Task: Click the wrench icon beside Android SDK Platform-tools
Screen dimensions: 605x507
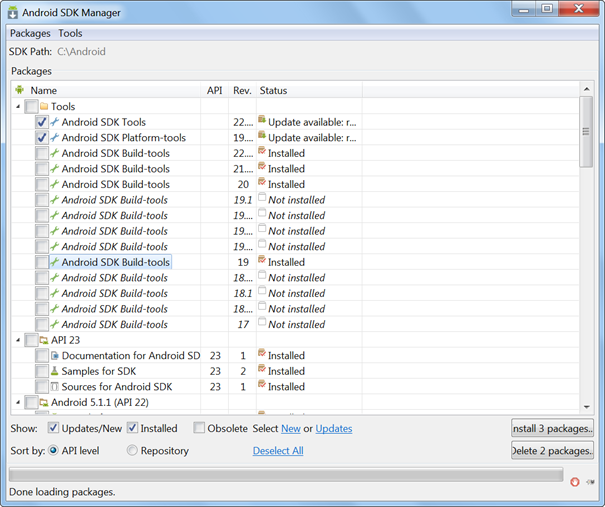Action: (54, 137)
